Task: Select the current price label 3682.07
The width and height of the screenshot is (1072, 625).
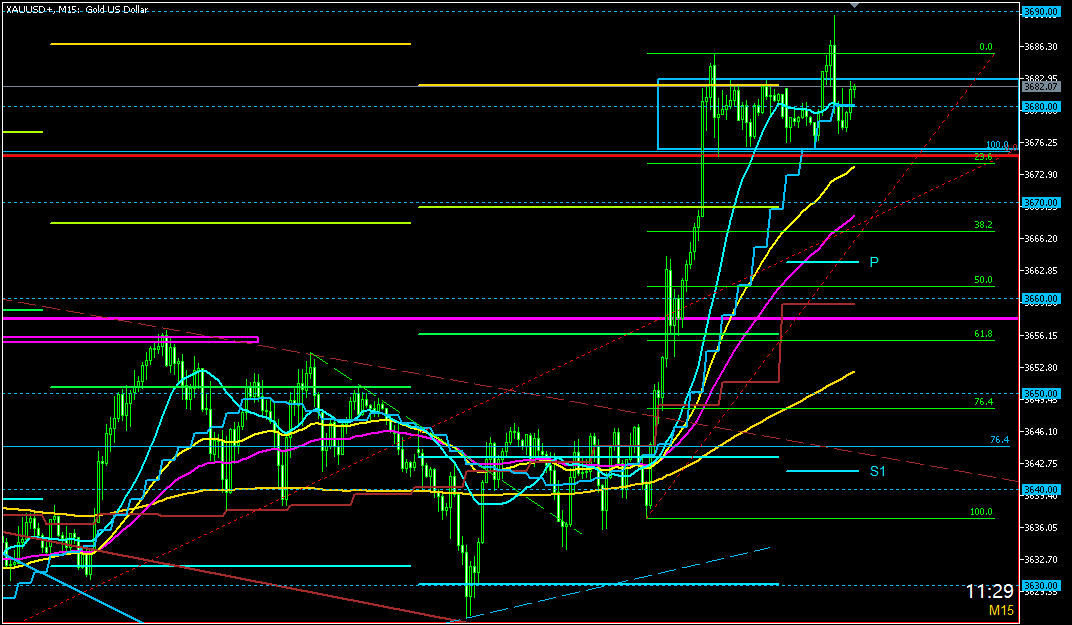Action: tap(1041, 87)
